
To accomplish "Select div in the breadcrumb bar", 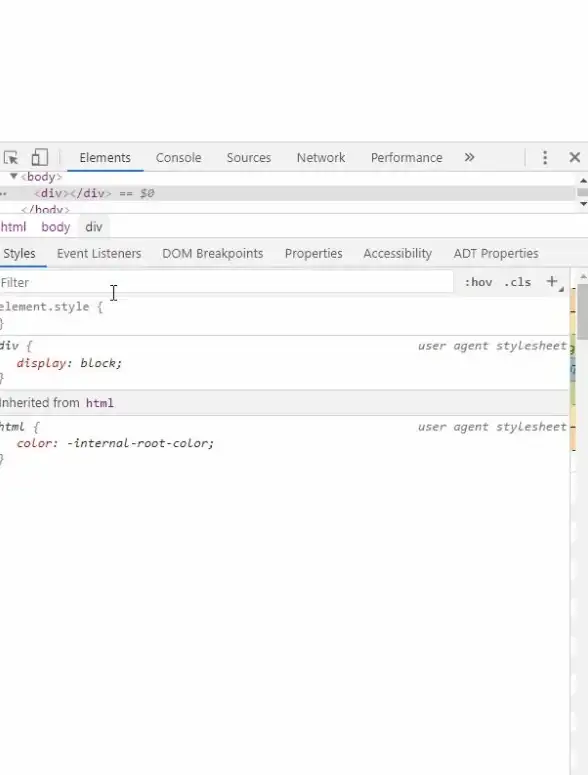I will click(94, 227).
